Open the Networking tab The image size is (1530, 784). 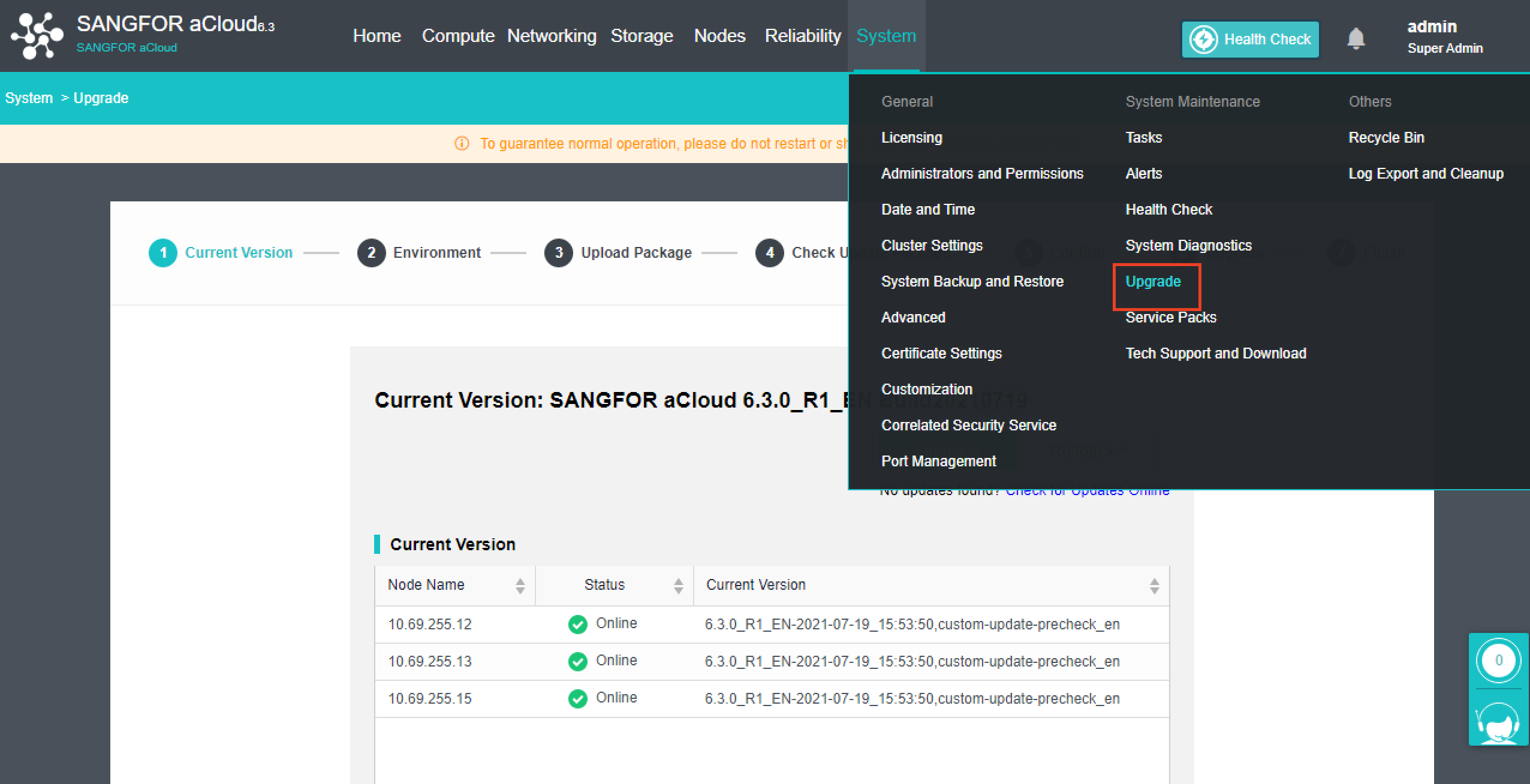tap(552, 36)
